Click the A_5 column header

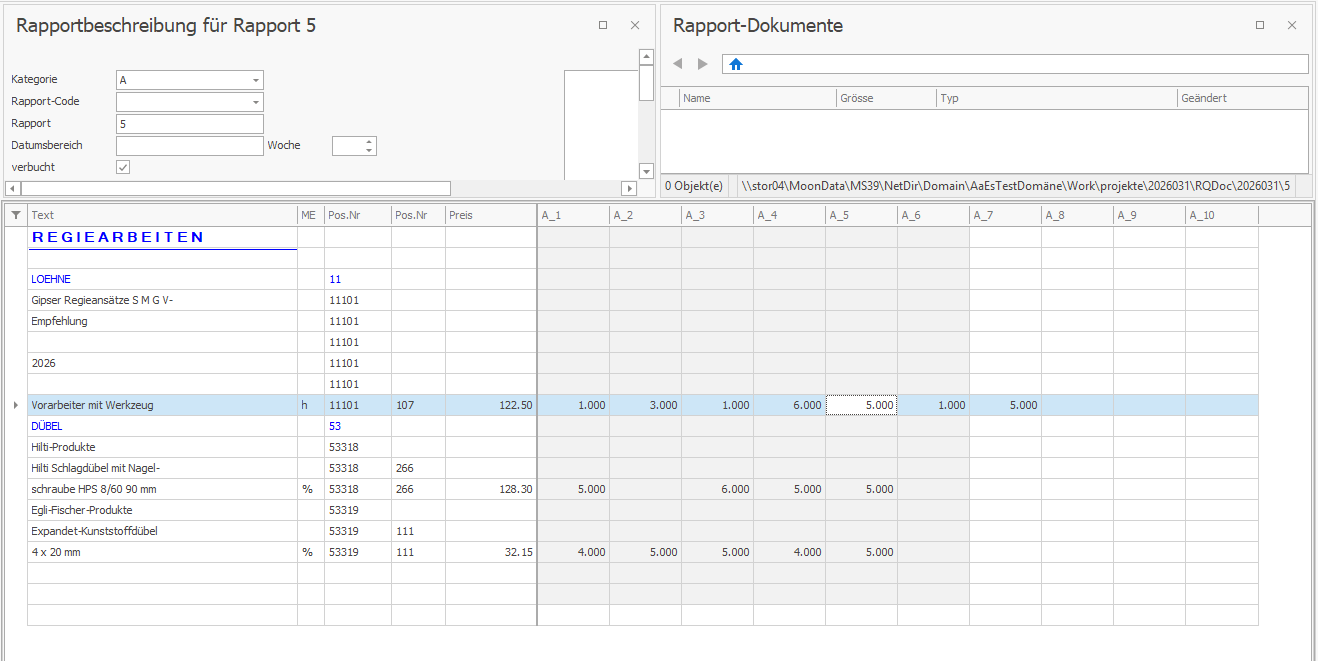[x=861, y=215]
